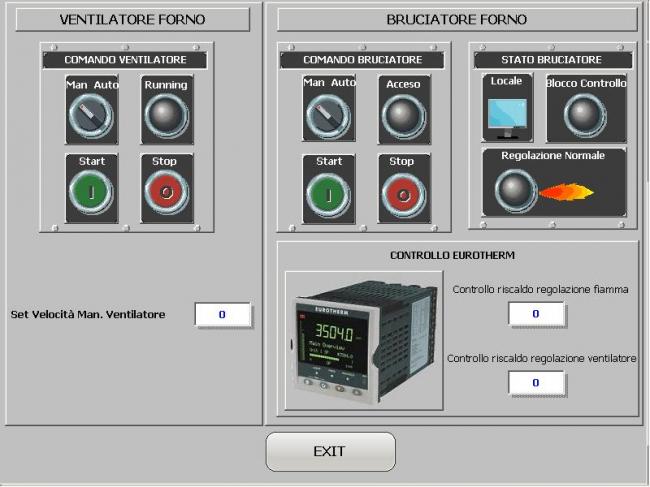Click the EXIT button
Image resolution: width=650 pixels, height=487 pixels.
tap(330, 452)
